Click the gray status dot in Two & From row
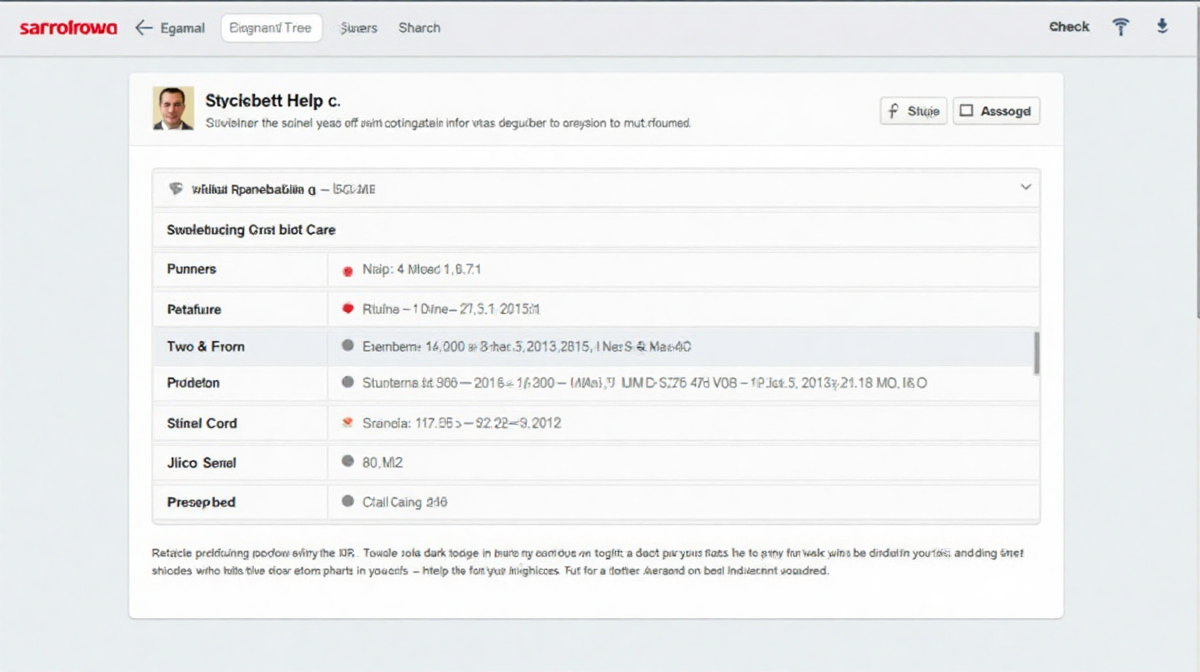 point(348,346)
